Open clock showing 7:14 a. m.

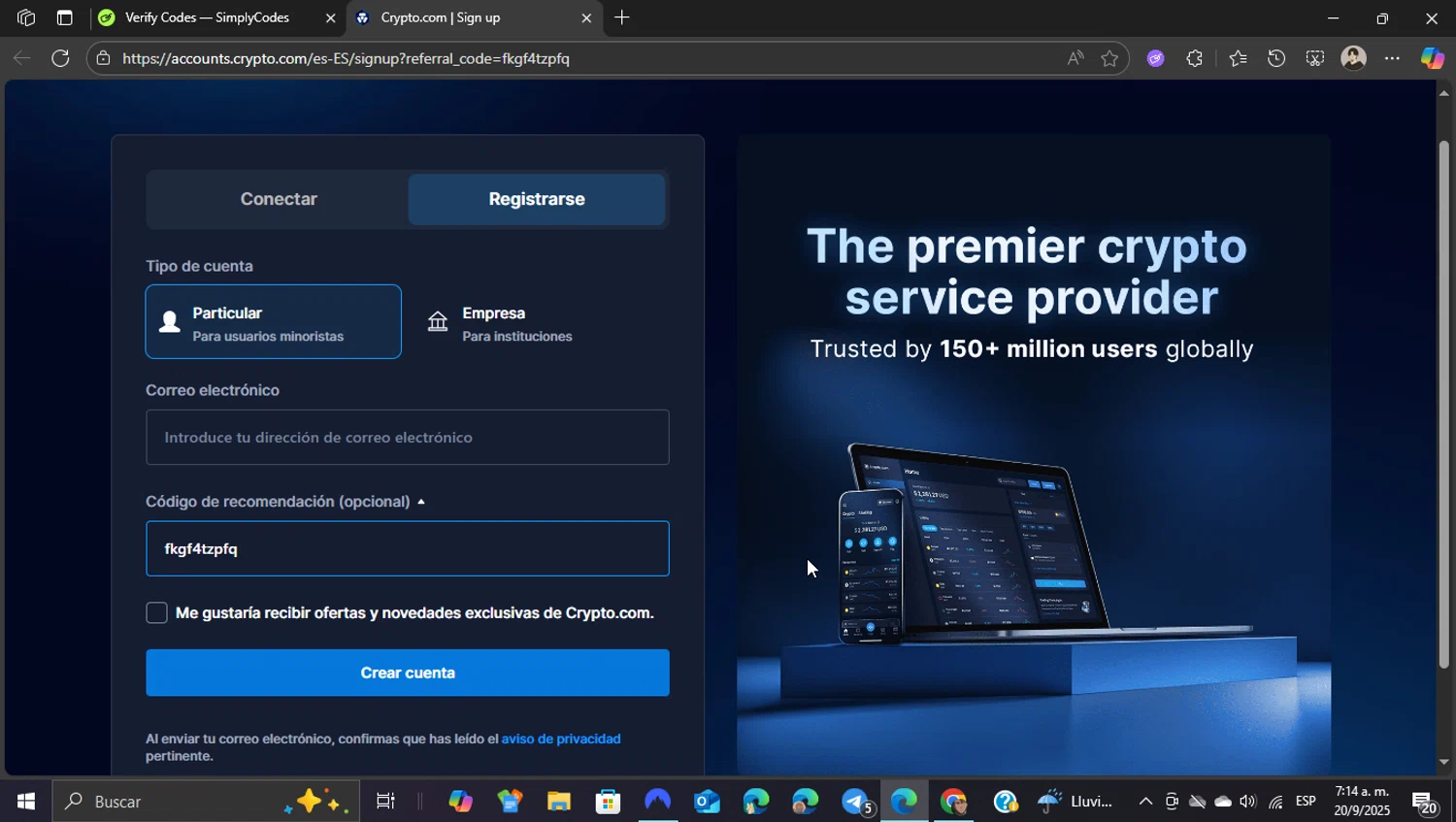point(1362,801)
